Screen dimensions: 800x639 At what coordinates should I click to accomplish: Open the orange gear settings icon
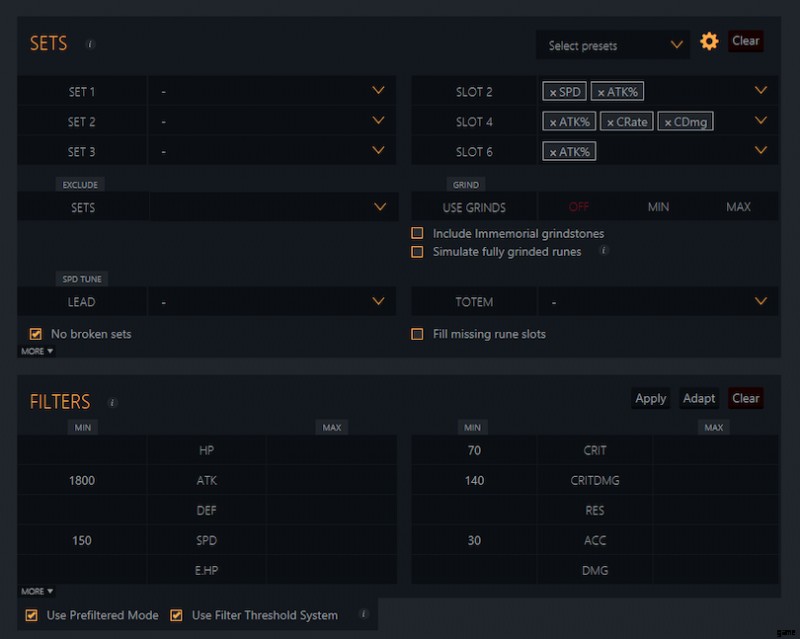709,42
